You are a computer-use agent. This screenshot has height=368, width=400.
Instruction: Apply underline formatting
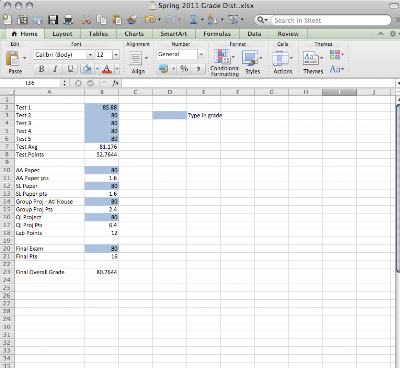point(70,69)
